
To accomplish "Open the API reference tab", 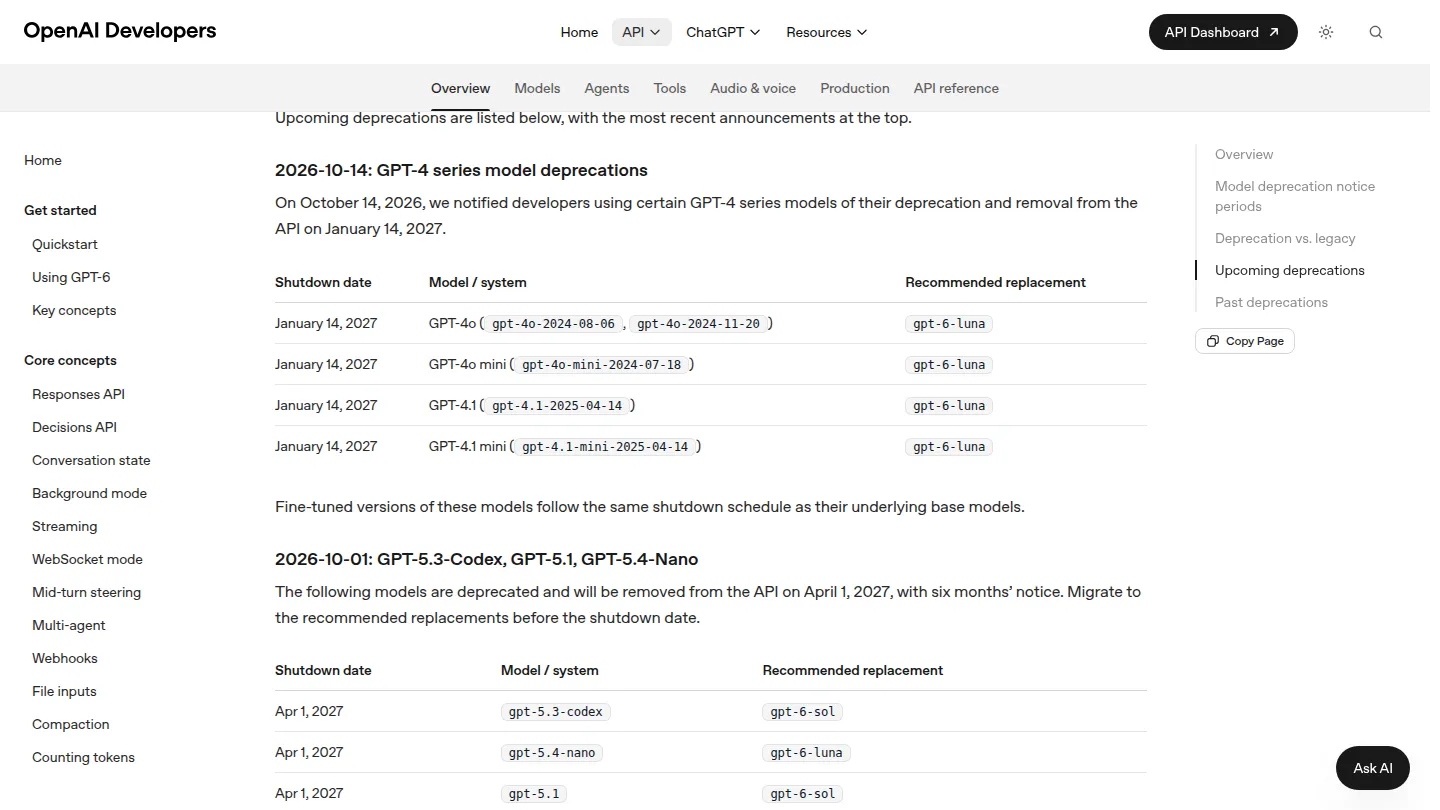I will 956,88.
